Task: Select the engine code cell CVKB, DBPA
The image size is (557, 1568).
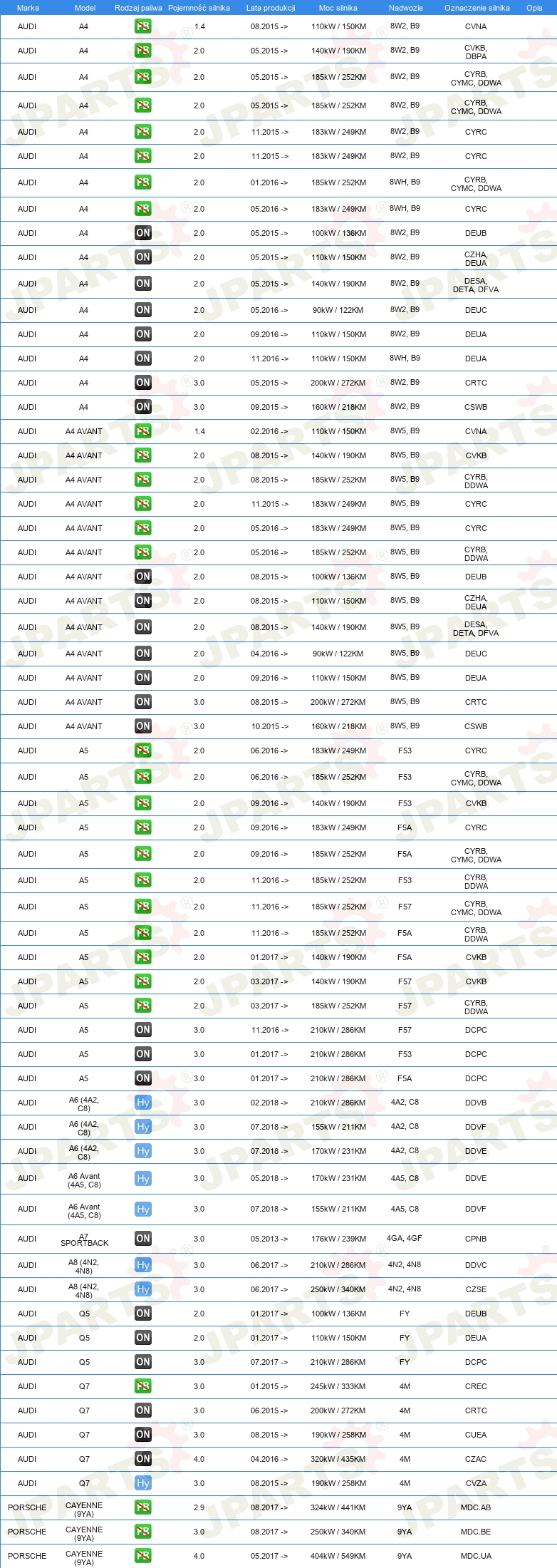Action: [x=476, y=52]
